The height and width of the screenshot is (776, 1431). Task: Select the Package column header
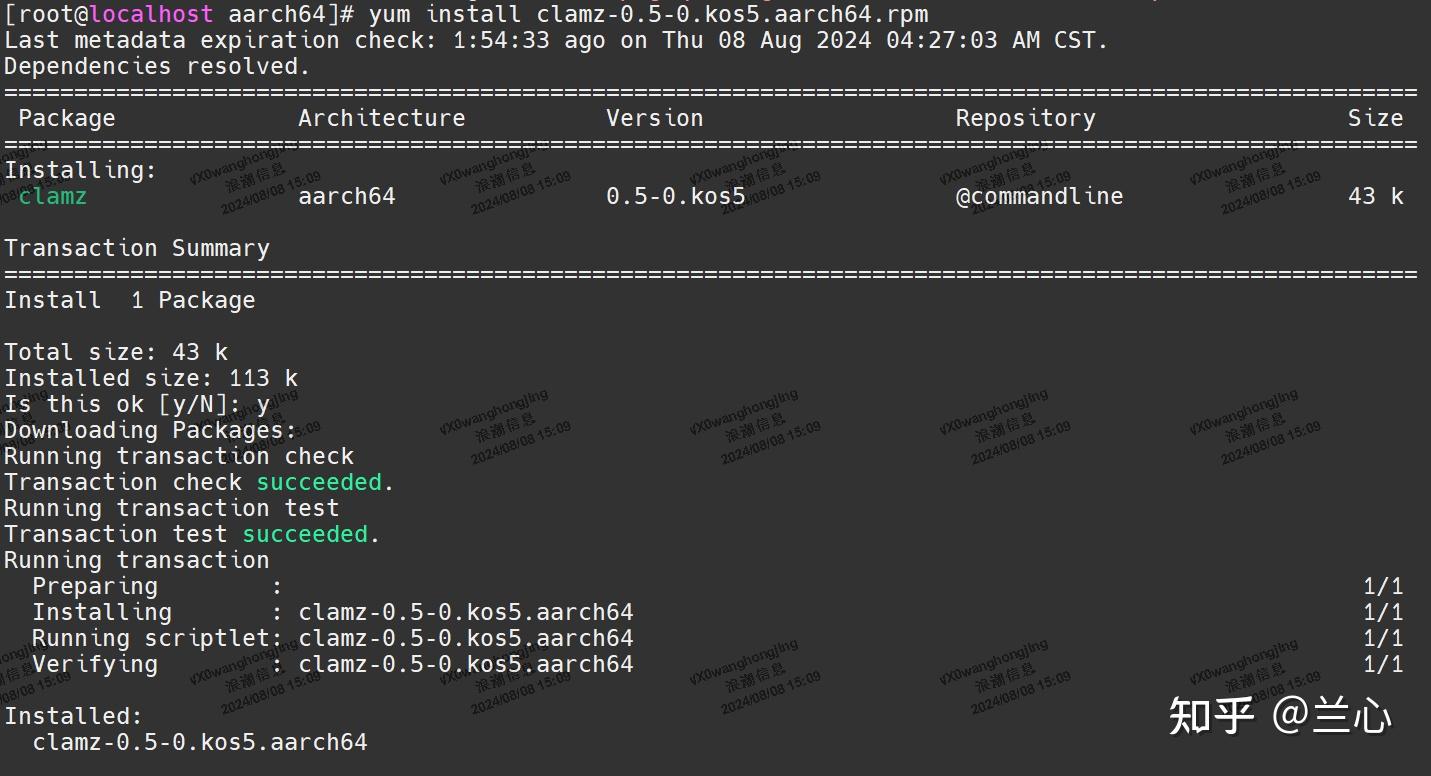pos(66,117)
